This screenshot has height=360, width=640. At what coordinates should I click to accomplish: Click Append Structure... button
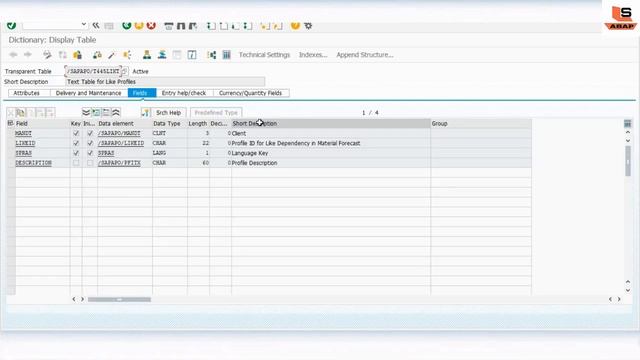click(x=365, y=55)
